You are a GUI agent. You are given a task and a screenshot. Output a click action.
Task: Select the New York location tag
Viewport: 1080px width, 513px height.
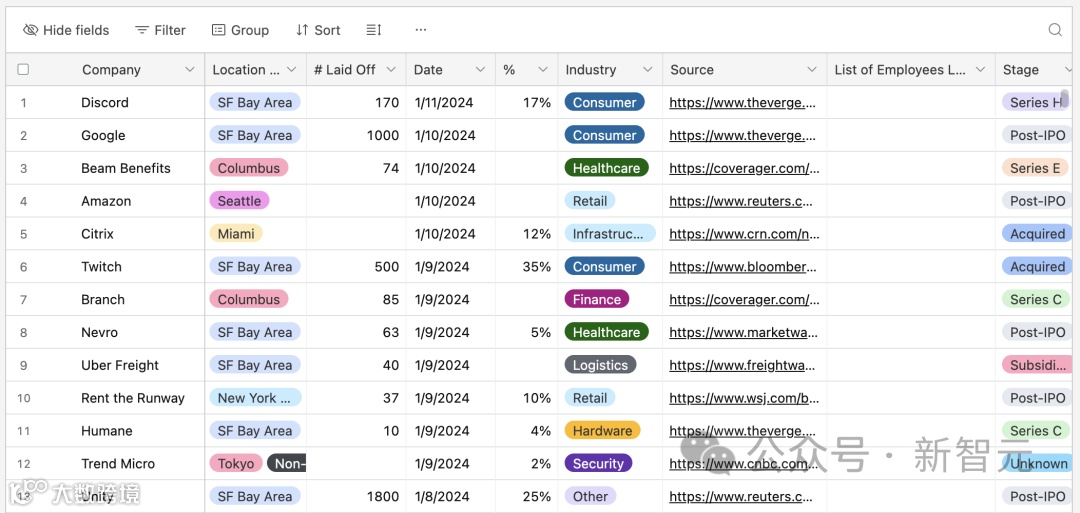(256, 398)
